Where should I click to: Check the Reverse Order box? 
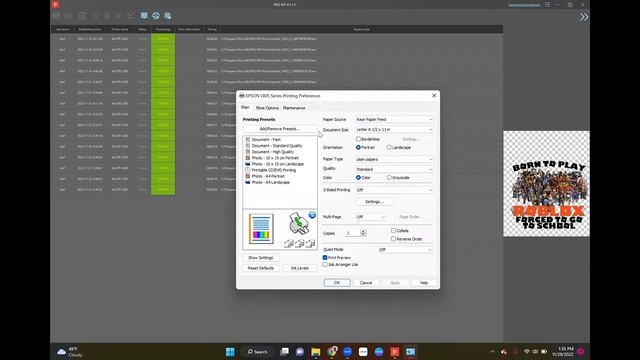pyautogui.click(x=393, y=239)
